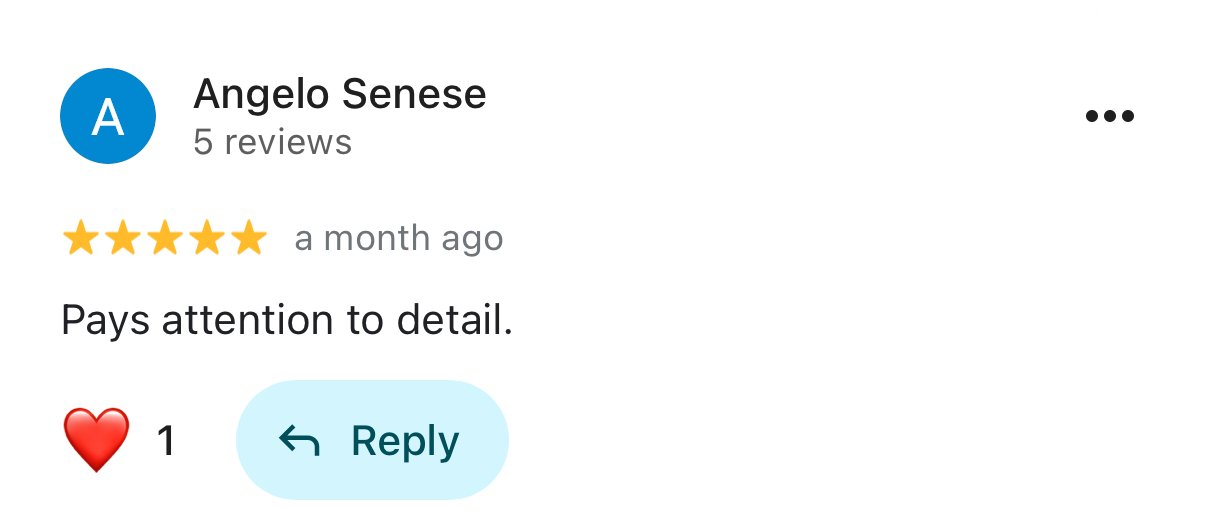Click the "Reply" text label
This screenshot has height=524, width=1206.
click(405, 441)
